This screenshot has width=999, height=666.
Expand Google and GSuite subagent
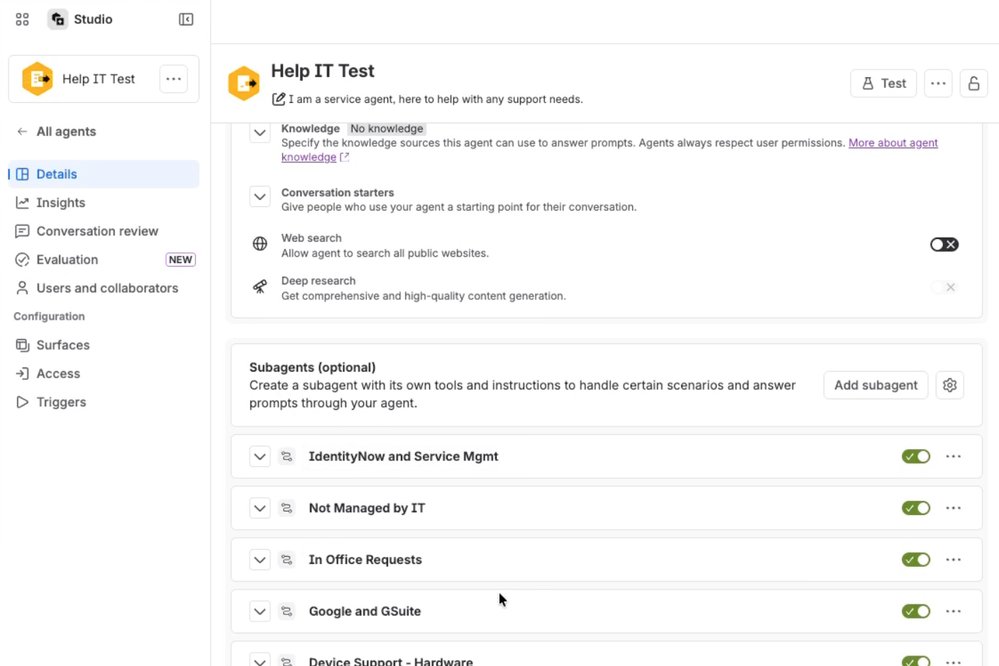click(260, 611)
